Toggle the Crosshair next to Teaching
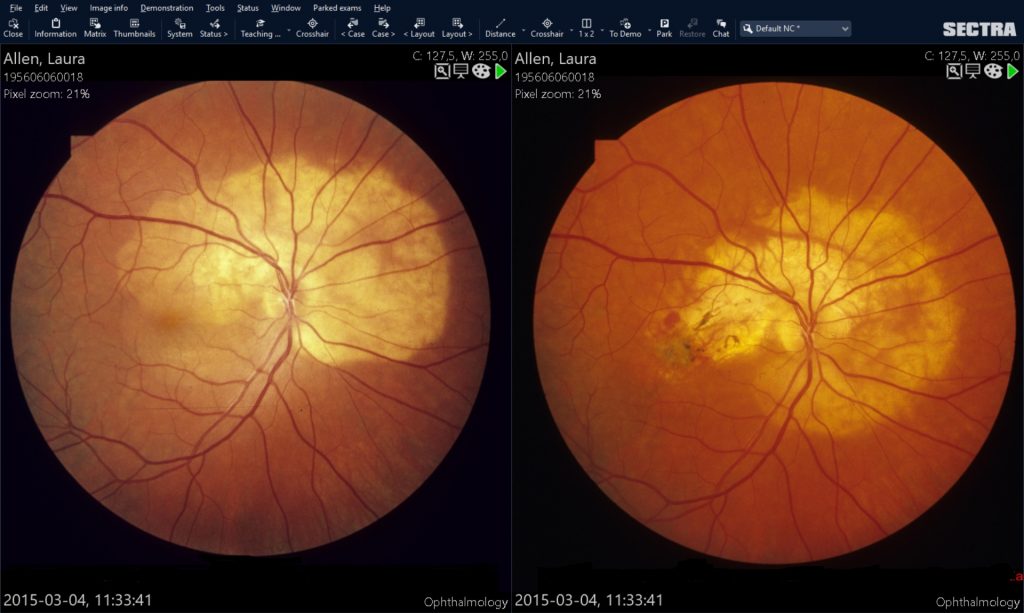This screenshot has height=613, width=1024. coord(312,27)
